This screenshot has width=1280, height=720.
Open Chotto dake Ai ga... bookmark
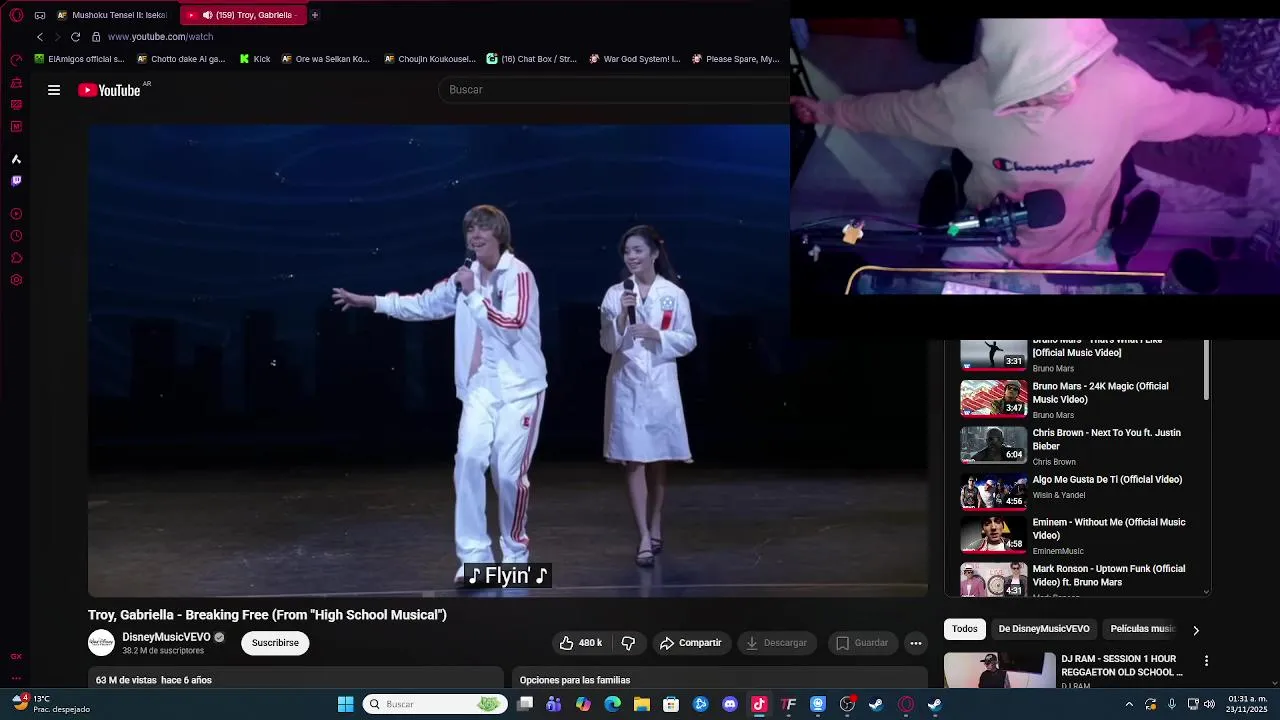pyautogui.click(x=180, y=59)
